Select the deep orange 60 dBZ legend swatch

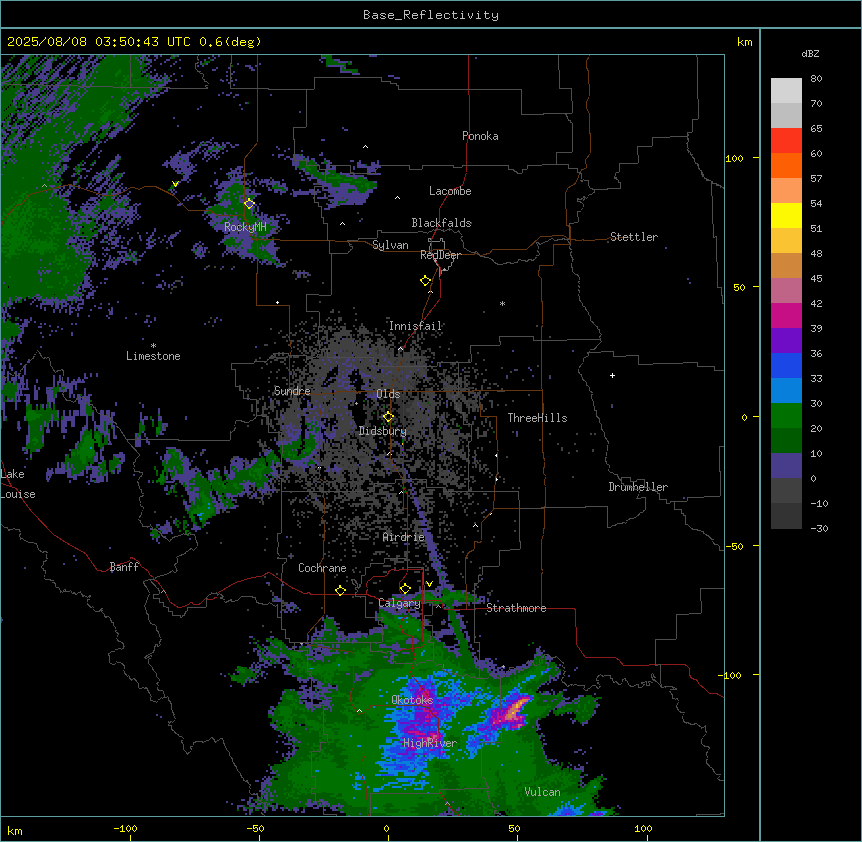[786, 165]
